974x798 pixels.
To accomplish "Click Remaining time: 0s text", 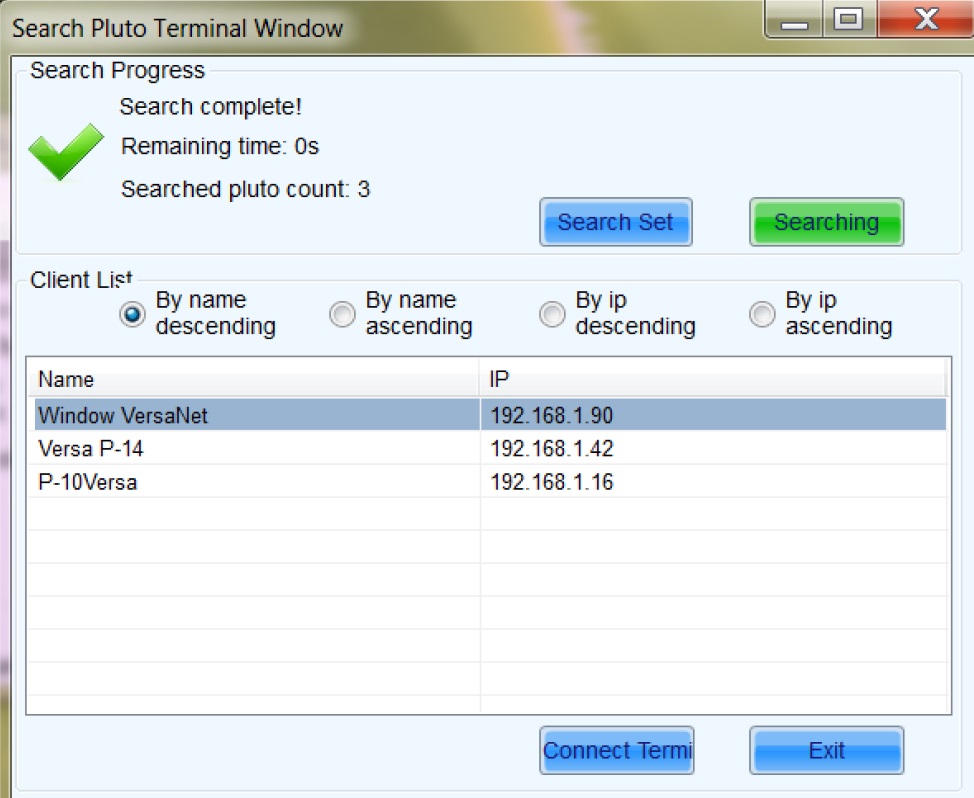I will point(220,147).
